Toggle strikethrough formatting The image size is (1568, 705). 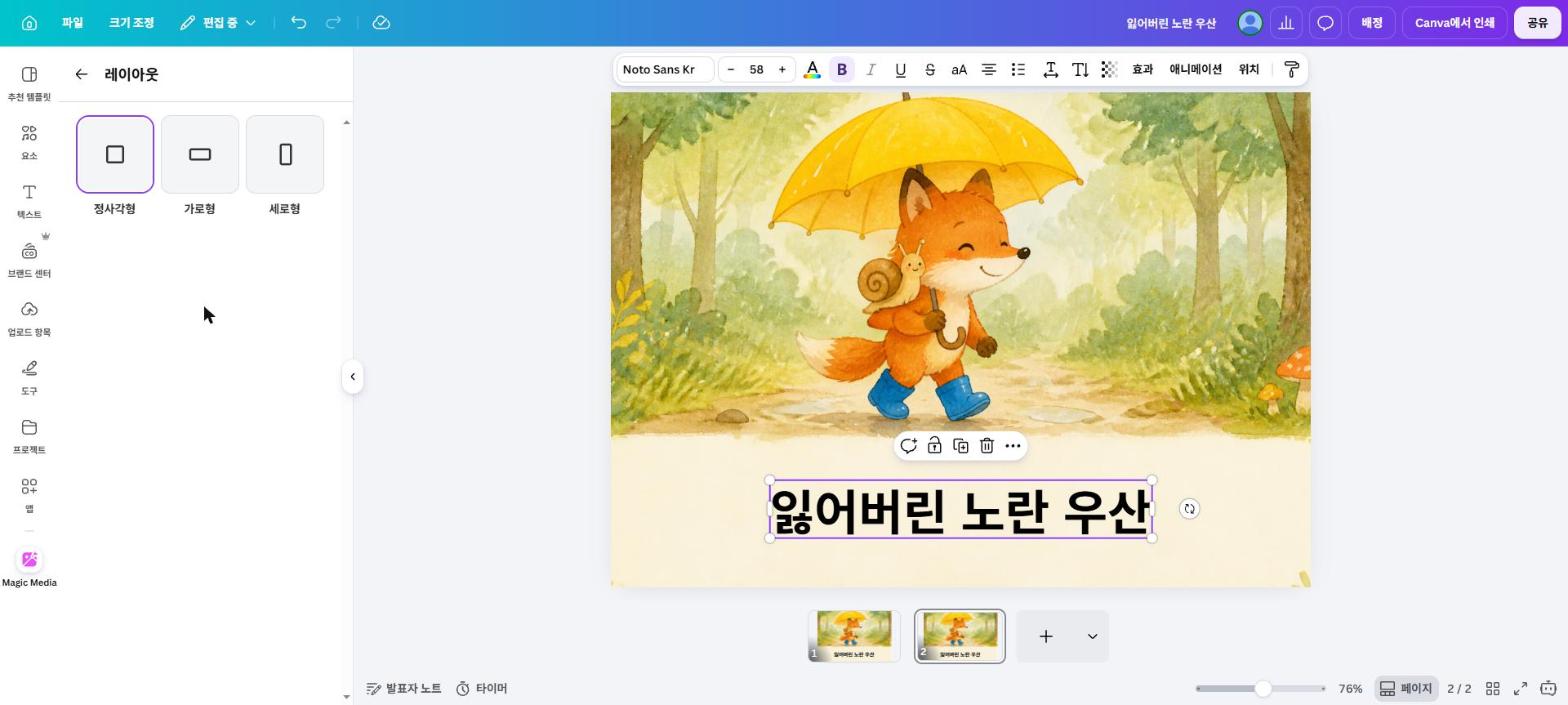click(x=930, y=69)
